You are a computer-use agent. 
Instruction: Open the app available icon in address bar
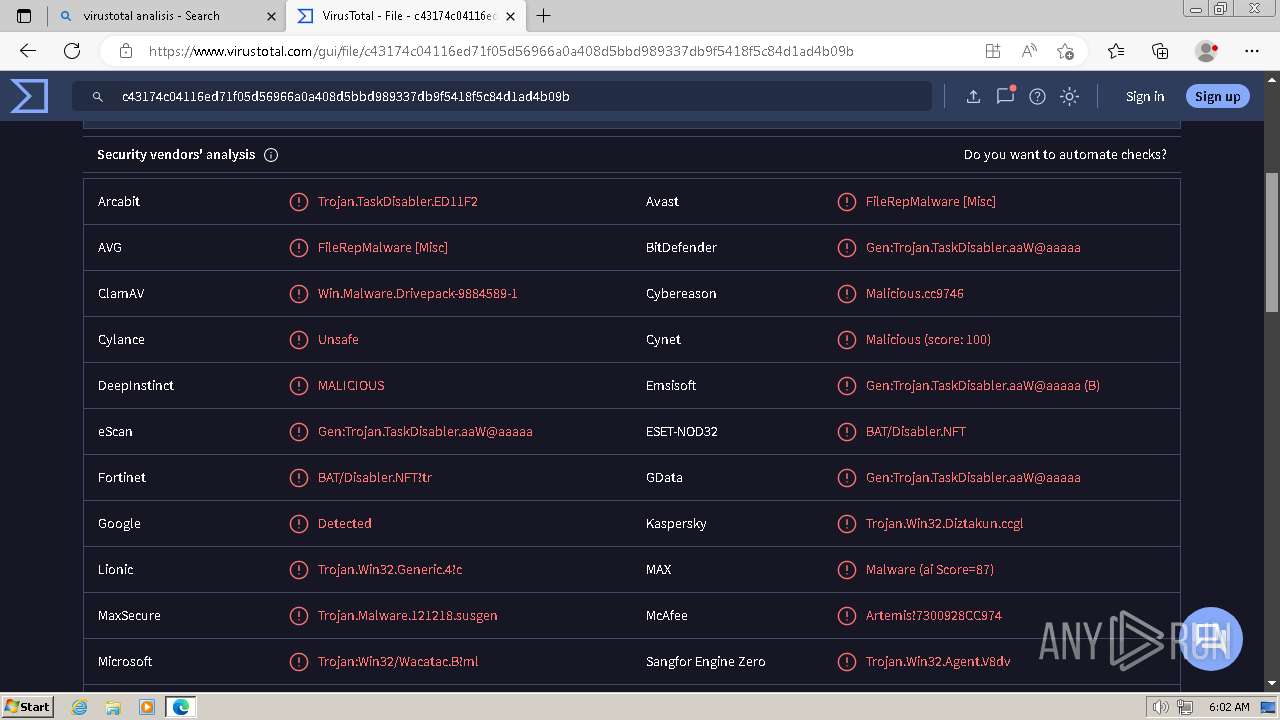(x=992, y=51)
